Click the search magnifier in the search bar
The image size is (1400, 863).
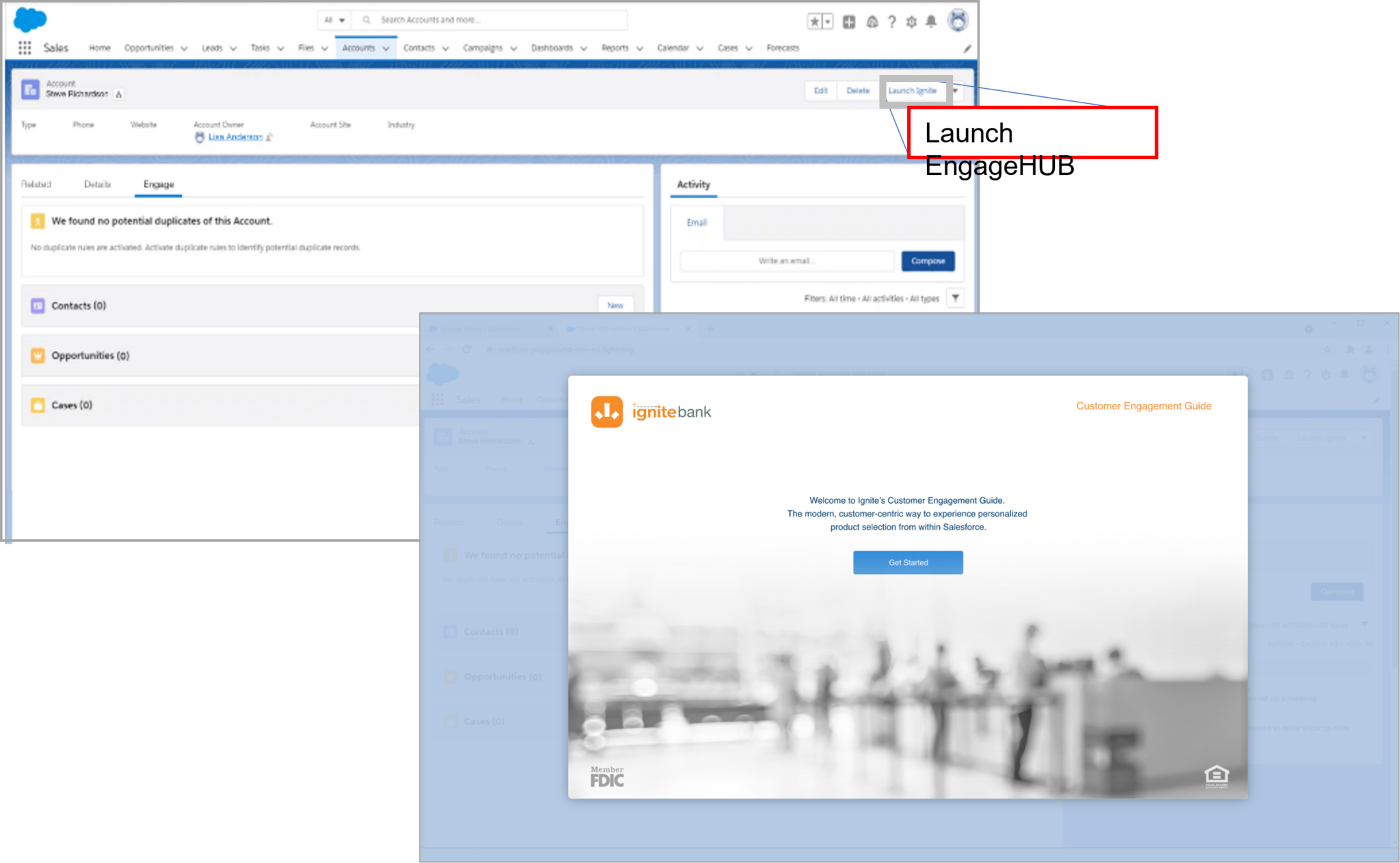click(365, 20)
